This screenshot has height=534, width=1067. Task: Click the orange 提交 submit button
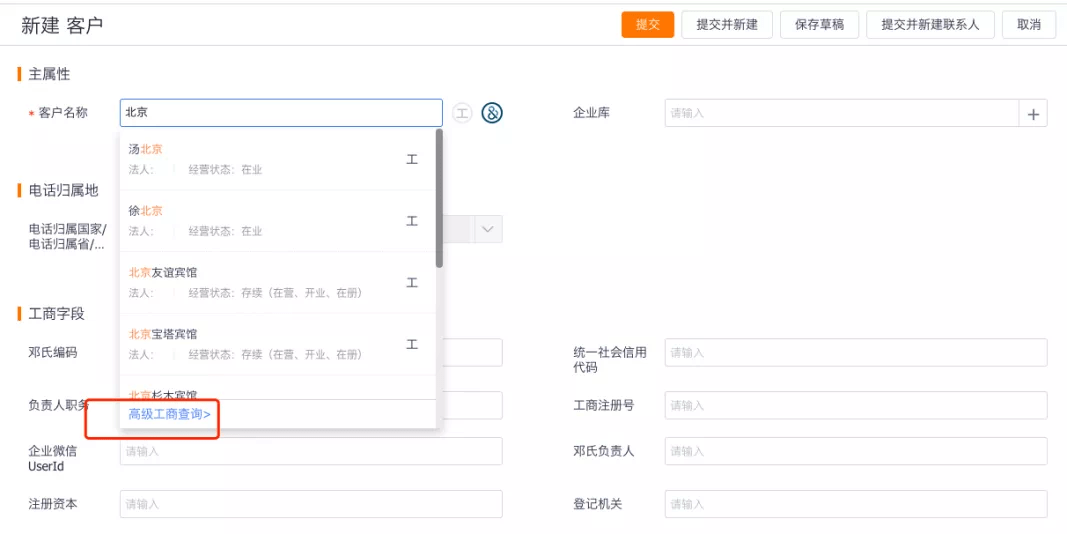[647, 24]
